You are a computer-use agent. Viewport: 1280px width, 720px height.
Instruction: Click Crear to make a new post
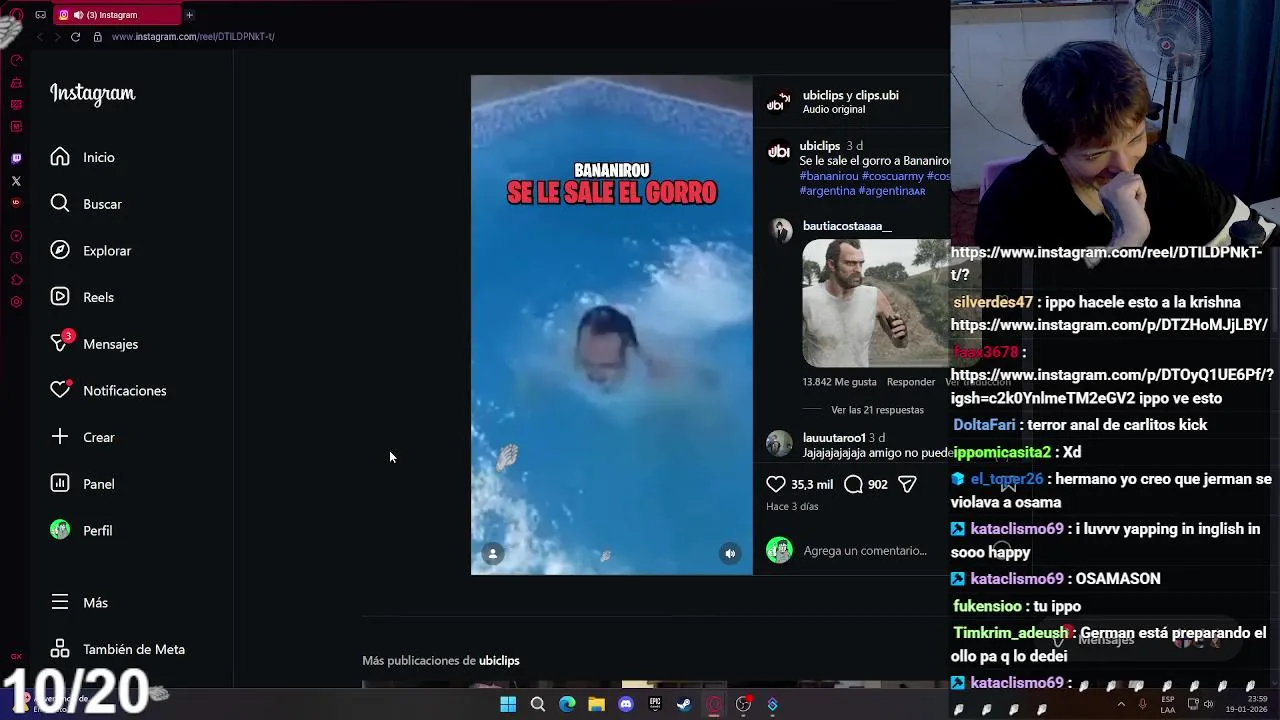coord(82,437)
